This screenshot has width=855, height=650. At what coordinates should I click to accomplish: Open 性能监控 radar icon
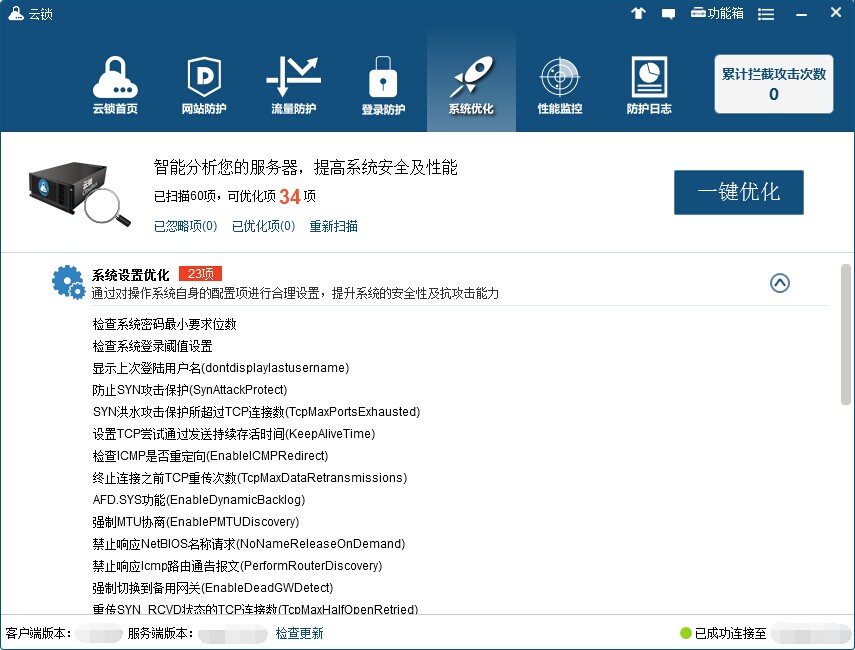(x=560, y=86)
